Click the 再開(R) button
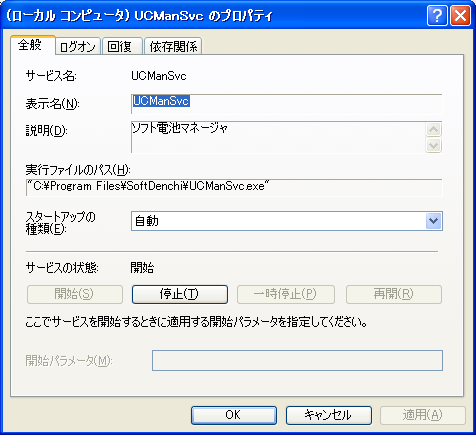The width and height of the screenshot is (476, 435). point(394,294)
